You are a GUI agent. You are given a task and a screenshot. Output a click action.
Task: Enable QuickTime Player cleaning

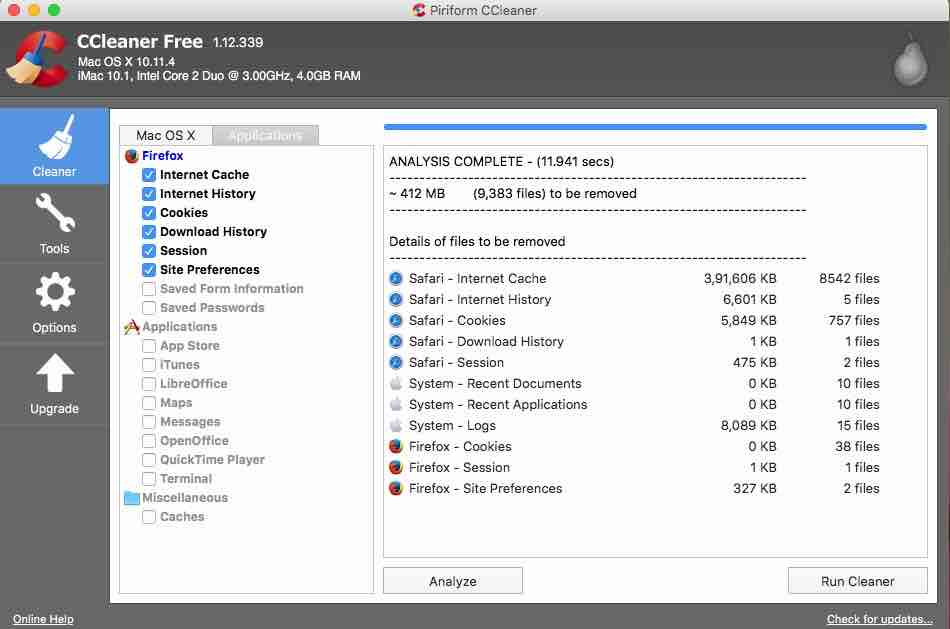click(x=148, y=460)
